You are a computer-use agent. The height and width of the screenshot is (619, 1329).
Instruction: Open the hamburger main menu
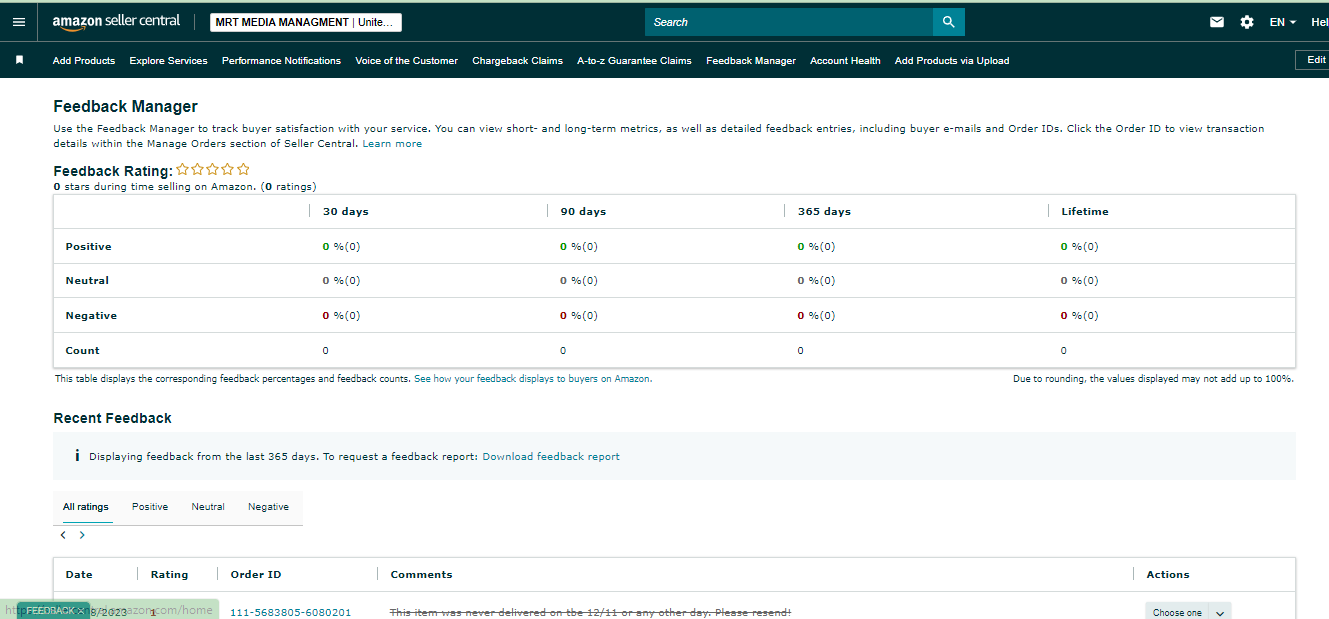19,22
